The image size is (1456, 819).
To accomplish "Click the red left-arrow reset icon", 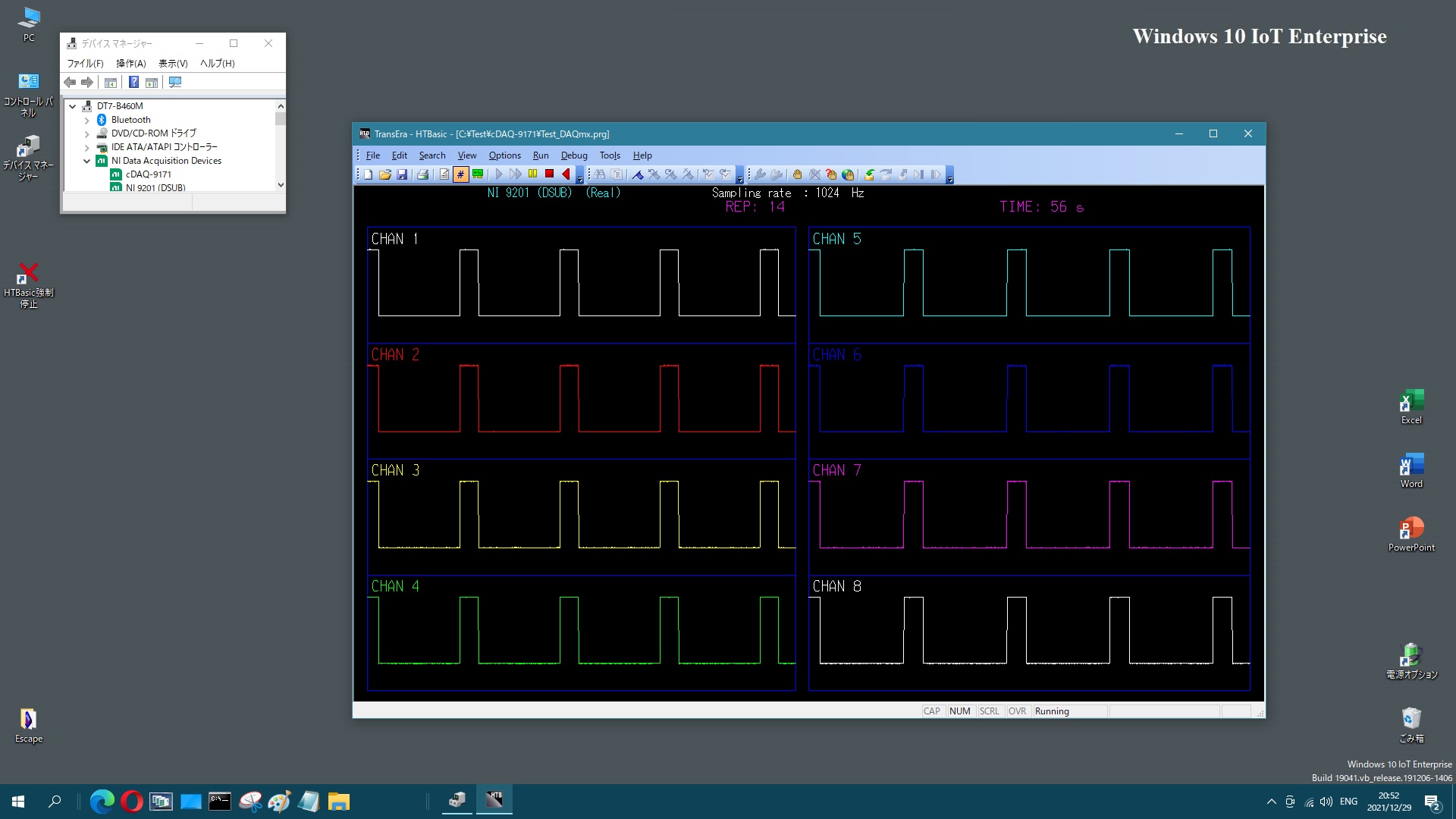I will click(x=566, y=174).
